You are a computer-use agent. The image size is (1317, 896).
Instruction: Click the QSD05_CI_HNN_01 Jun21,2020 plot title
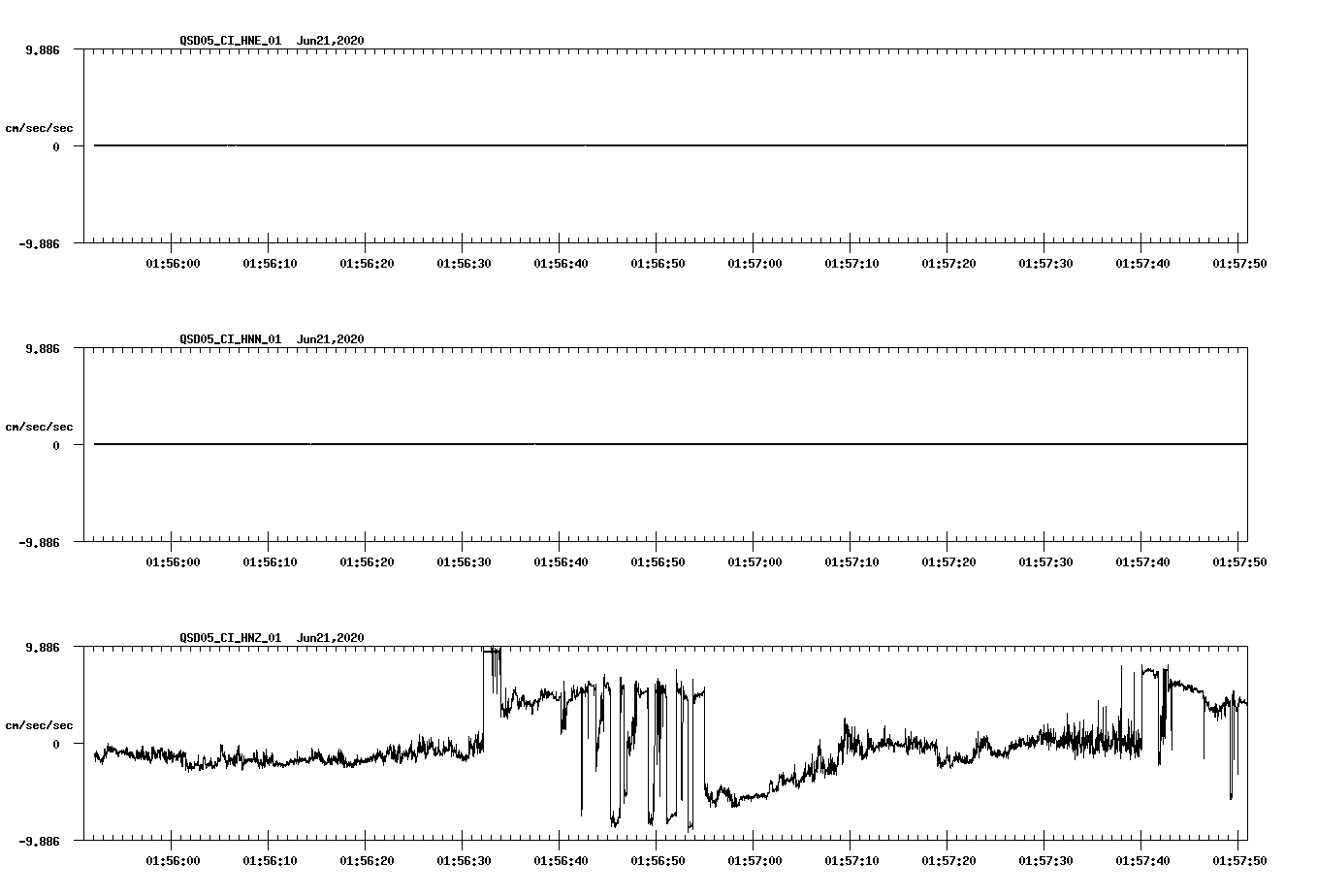[x=272, y=339]
